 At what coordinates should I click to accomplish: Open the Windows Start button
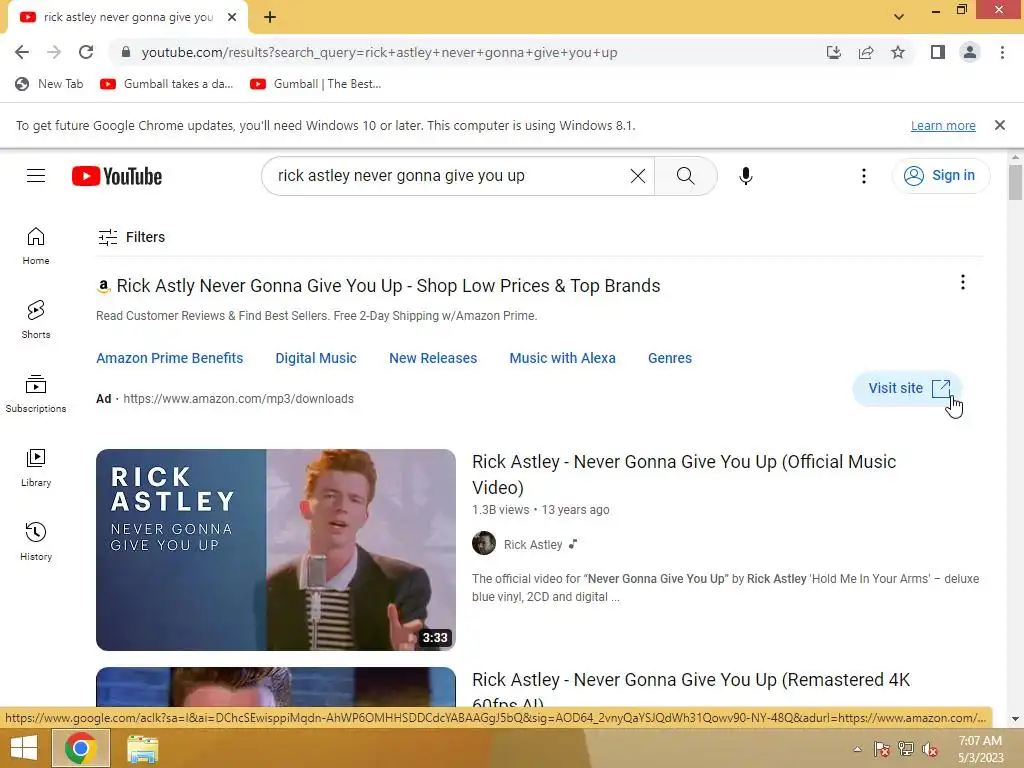click(24, 748)
